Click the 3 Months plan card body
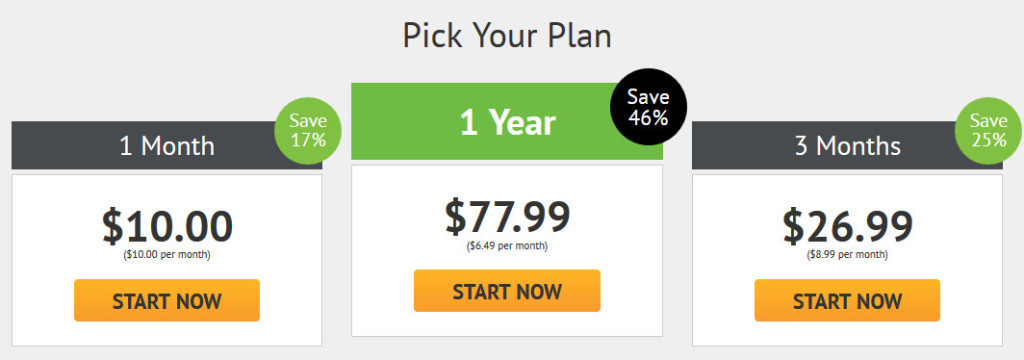This screenshot has height=360, width=1024. point(847,260)
